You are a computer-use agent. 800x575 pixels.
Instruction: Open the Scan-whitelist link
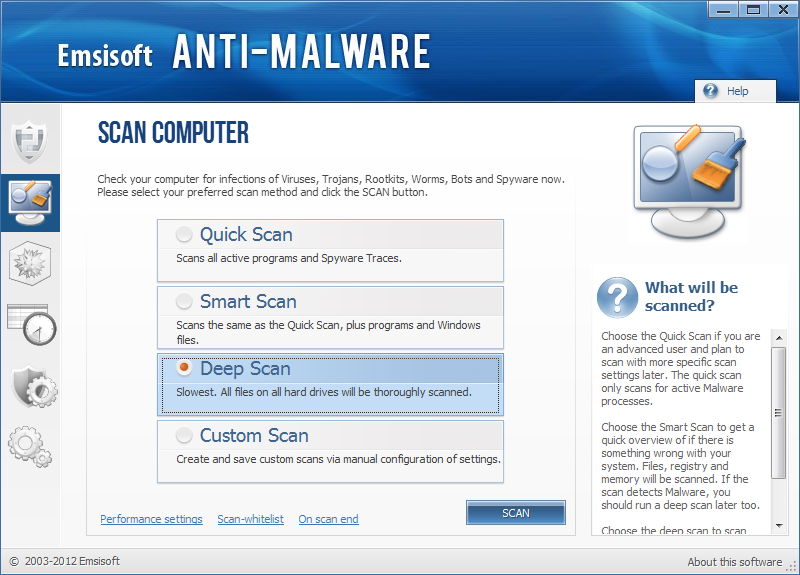250,519
